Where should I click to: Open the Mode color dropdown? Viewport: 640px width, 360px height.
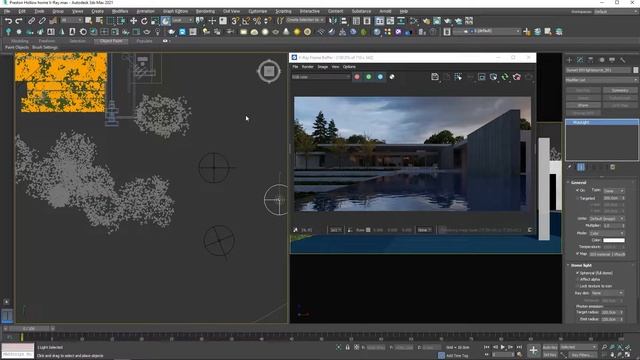pyautogui.click(x=607, y=233)
